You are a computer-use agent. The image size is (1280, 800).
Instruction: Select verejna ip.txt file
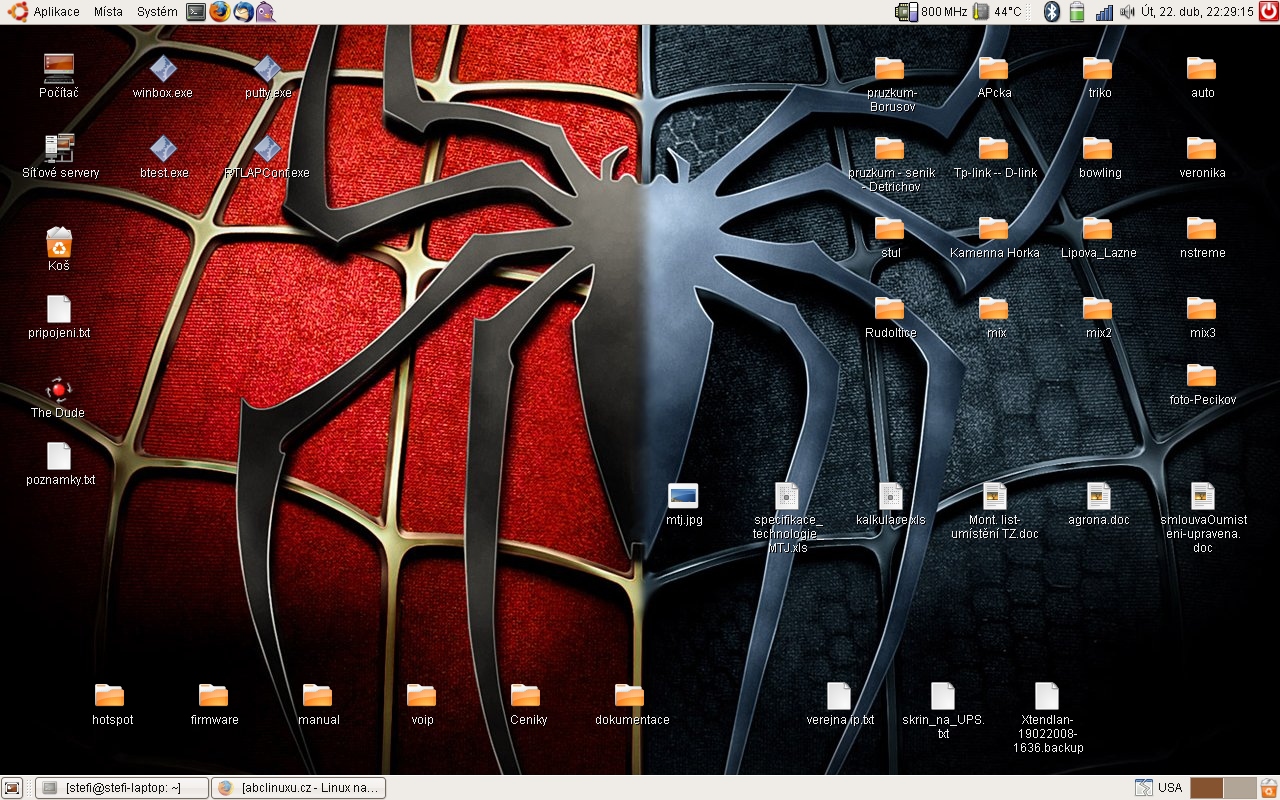(839, 704)
